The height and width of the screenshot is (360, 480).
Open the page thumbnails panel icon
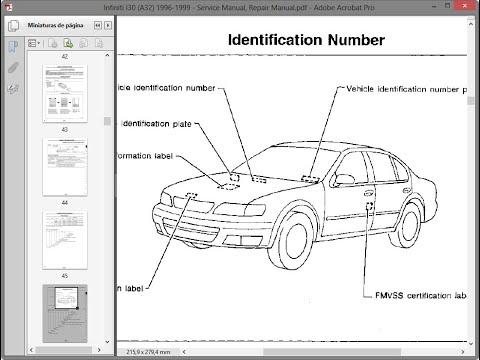[x=13, y=26]
